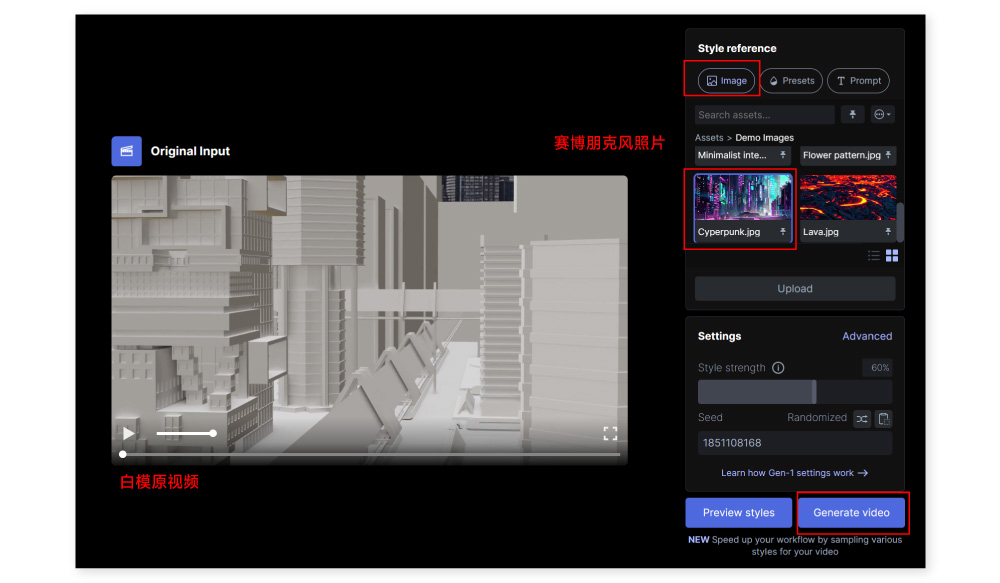Image resolution: width=1000 pixels, height=583 pixels.
Task: Play the Original Input video
Action: (x=128, y=434)
